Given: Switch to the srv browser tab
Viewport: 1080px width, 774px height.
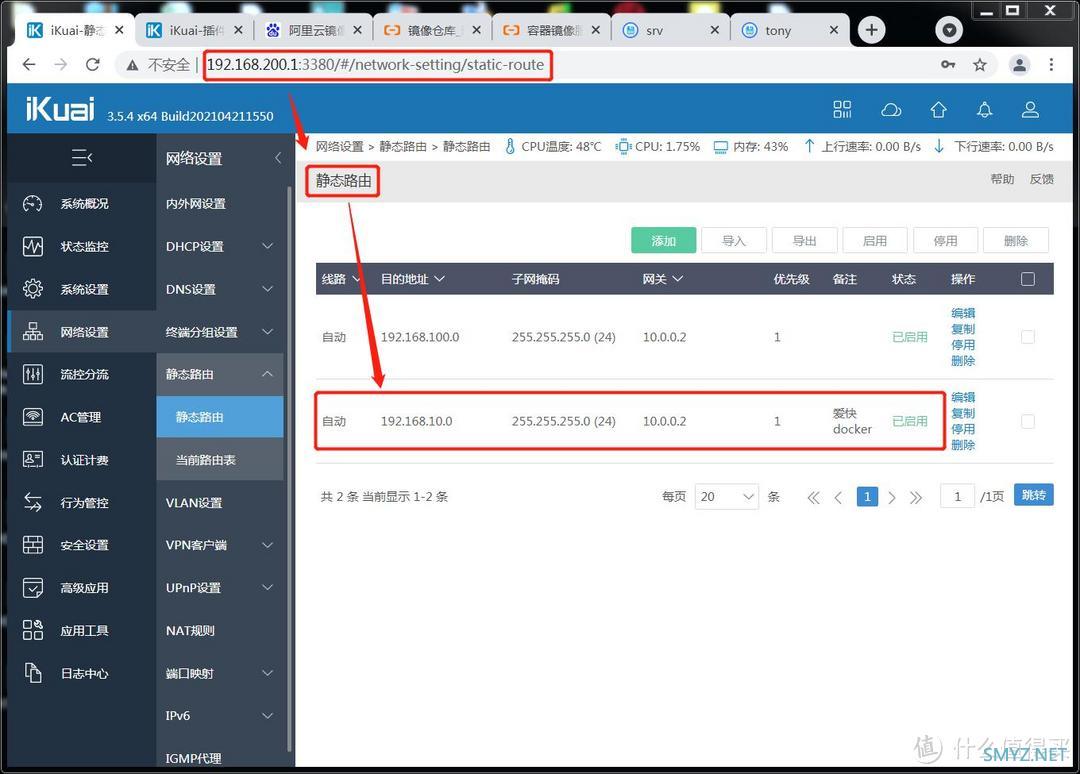Looking at the screenshot, I should 670,30.
